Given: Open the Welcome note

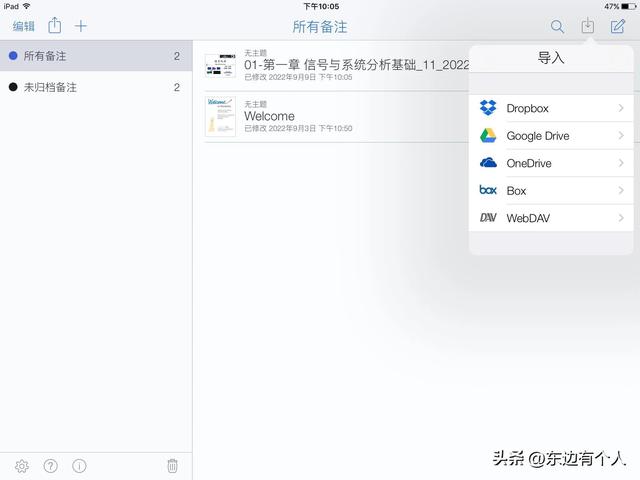Looking at the screenshot, I should click(x=337, y=116).
